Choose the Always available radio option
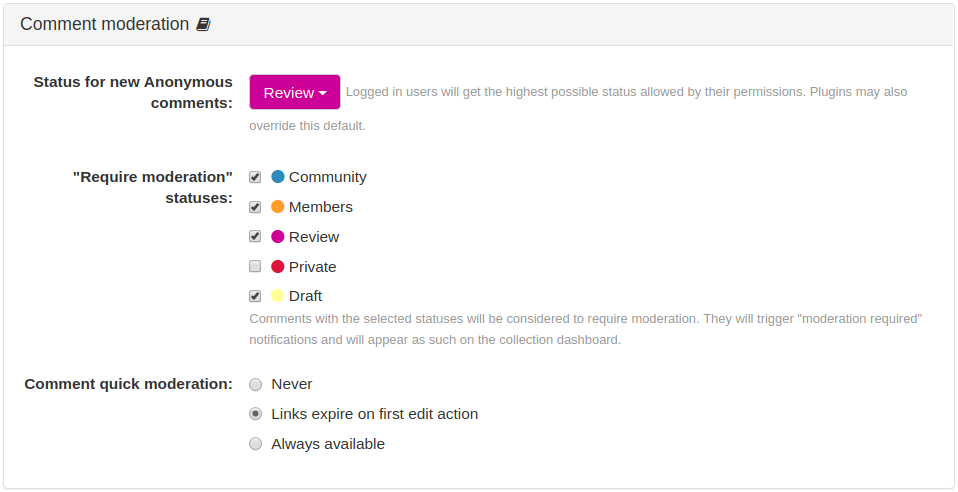 [255, 444]
